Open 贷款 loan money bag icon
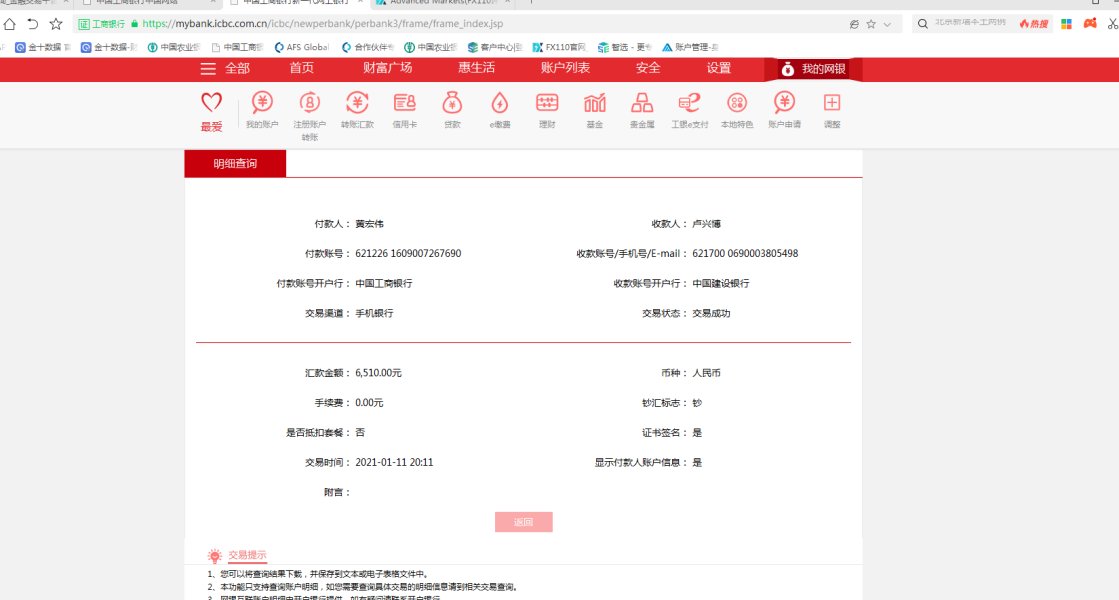 coord(452,103)
